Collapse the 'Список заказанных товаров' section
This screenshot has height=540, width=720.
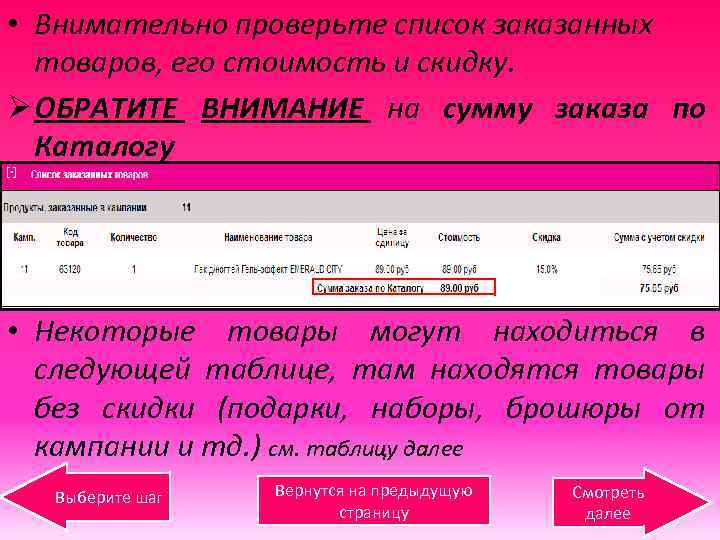point(12,173)
